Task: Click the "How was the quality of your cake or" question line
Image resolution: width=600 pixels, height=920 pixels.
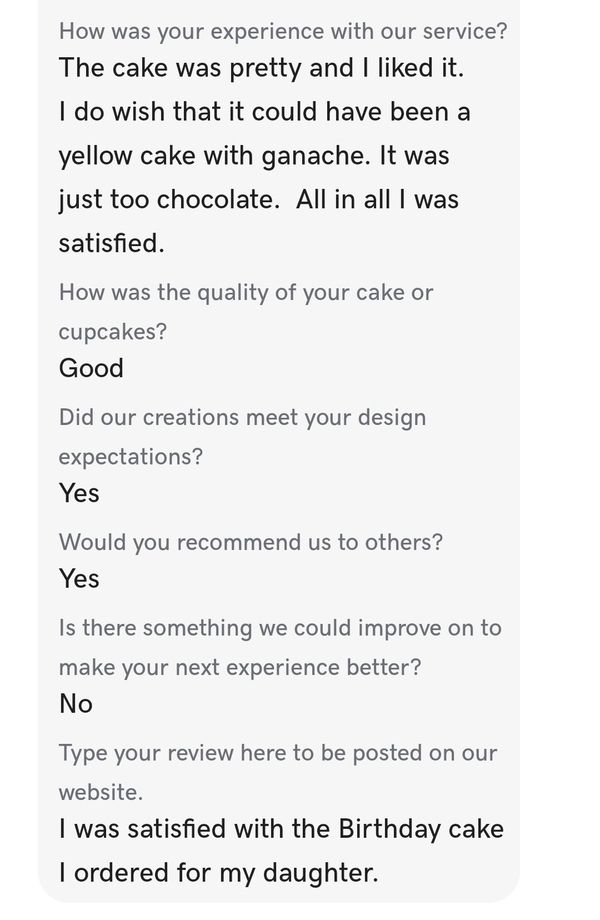Action: [x=246, y=293]
